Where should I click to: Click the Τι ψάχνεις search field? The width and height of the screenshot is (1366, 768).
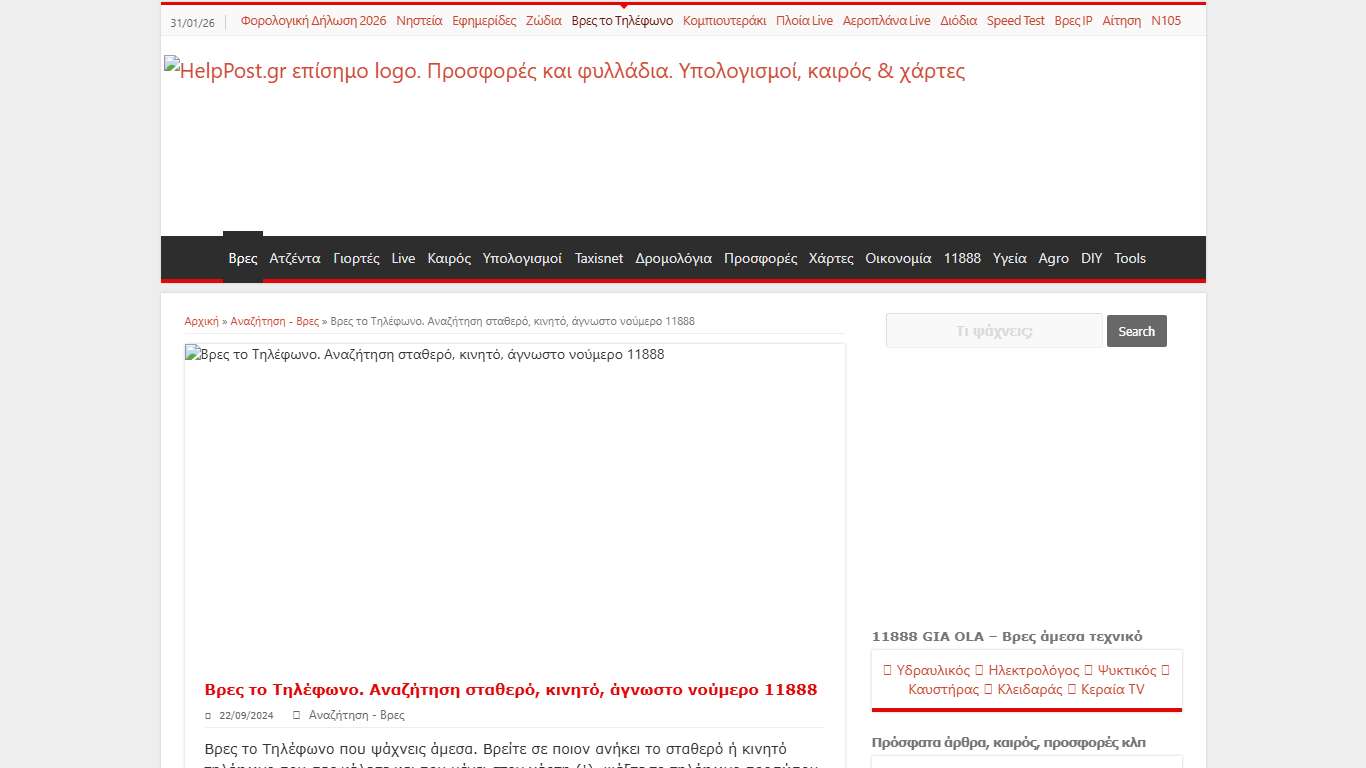pos(993,330)
